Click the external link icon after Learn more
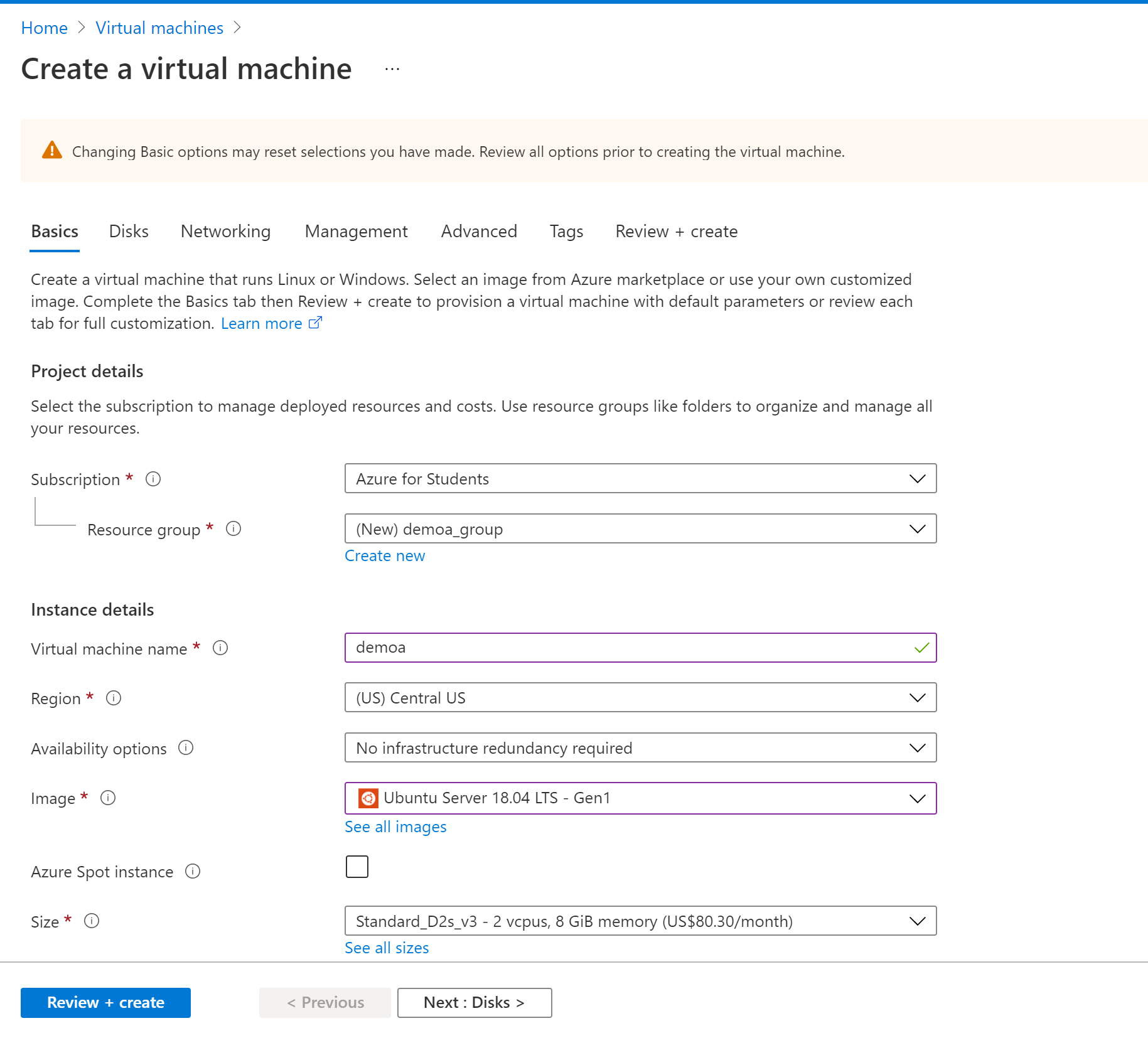 point(315,323)
